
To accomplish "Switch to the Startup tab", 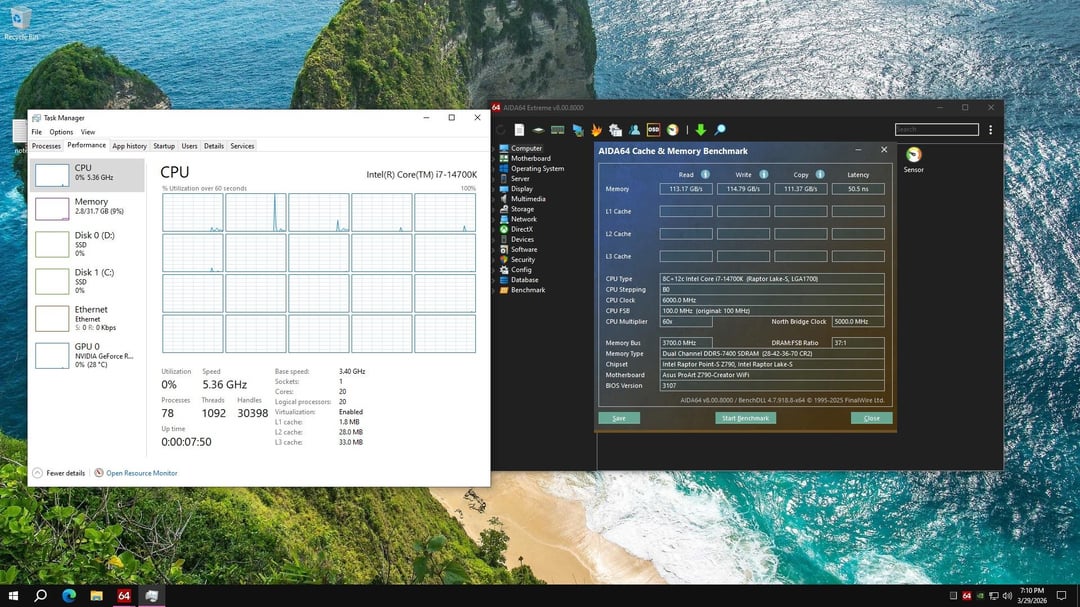I will tap(163, 146).
